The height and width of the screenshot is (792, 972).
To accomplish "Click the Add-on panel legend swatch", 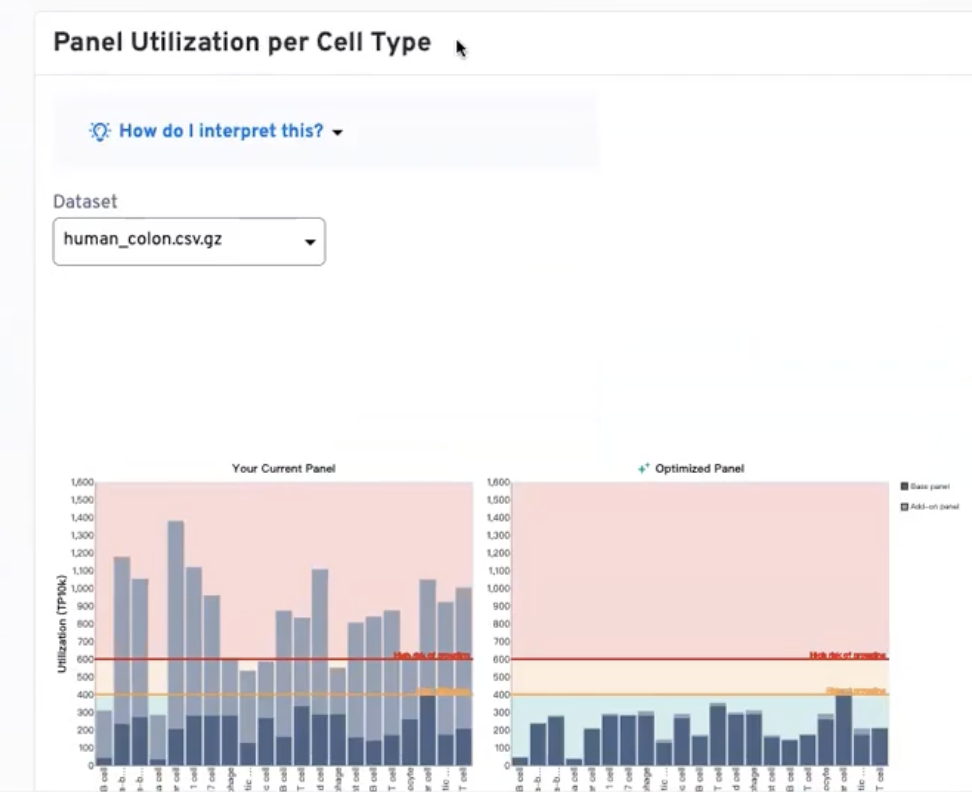I will pyautogui.click(x=905, y=507).
